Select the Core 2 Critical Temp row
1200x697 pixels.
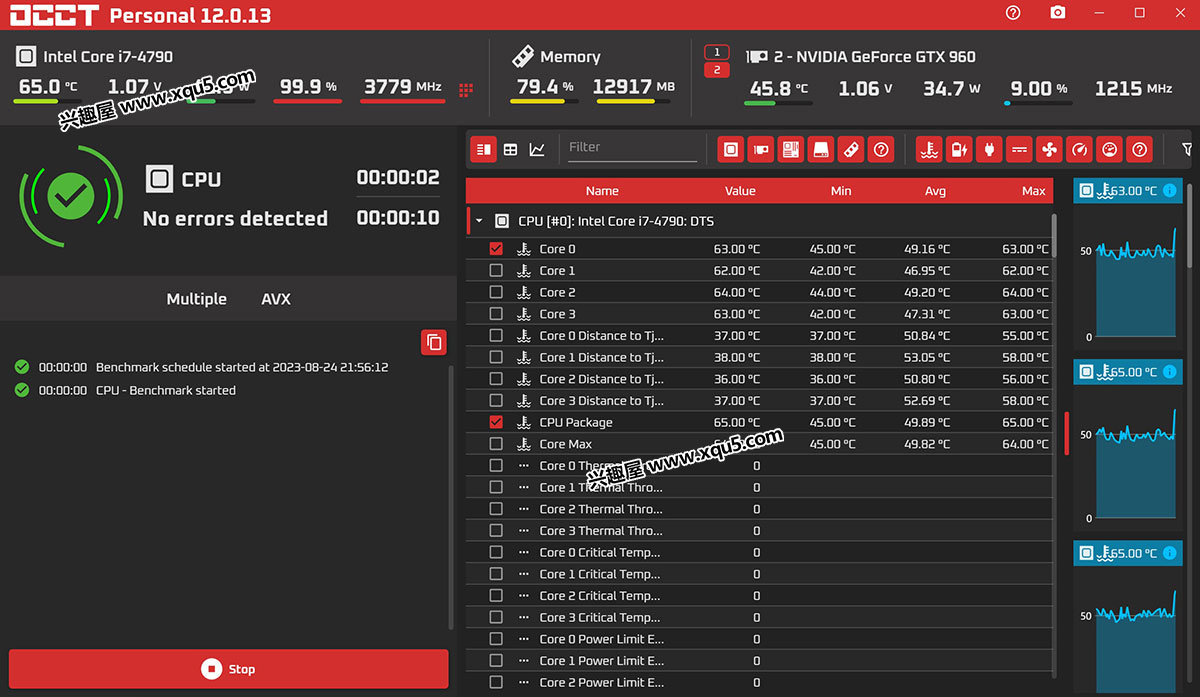(759, 596)
